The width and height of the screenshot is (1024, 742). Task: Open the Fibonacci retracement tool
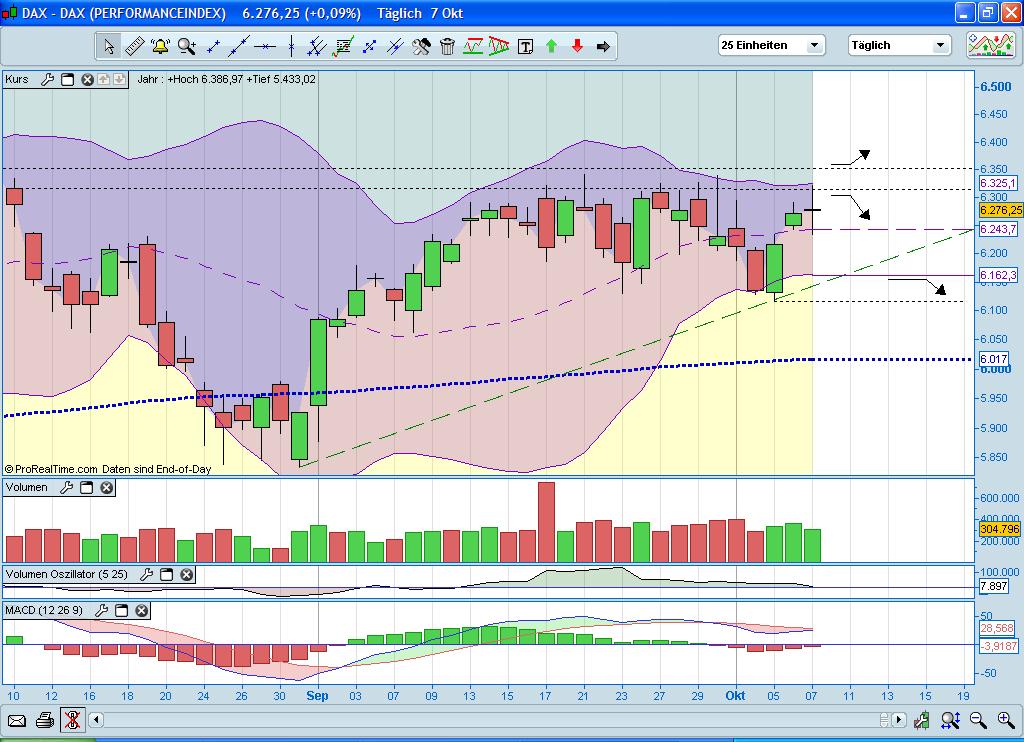(343, 46)
